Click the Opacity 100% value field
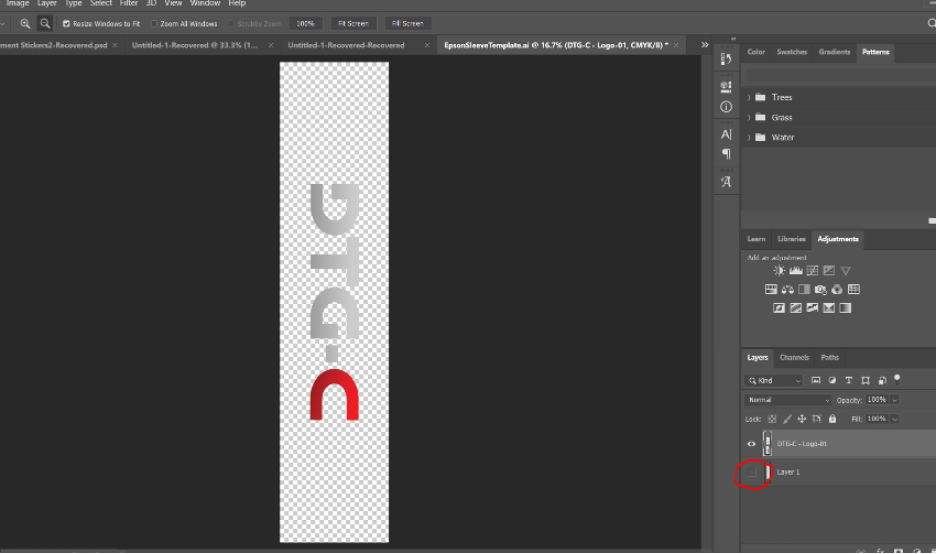 point(876,400)
